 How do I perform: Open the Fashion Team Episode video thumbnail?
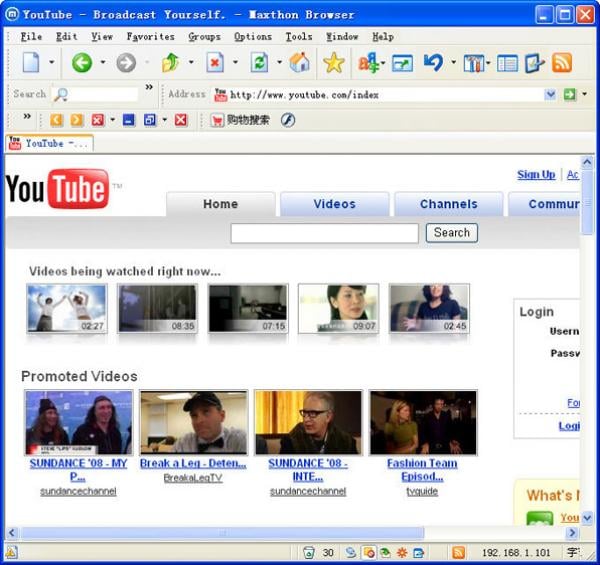point(422,422)
